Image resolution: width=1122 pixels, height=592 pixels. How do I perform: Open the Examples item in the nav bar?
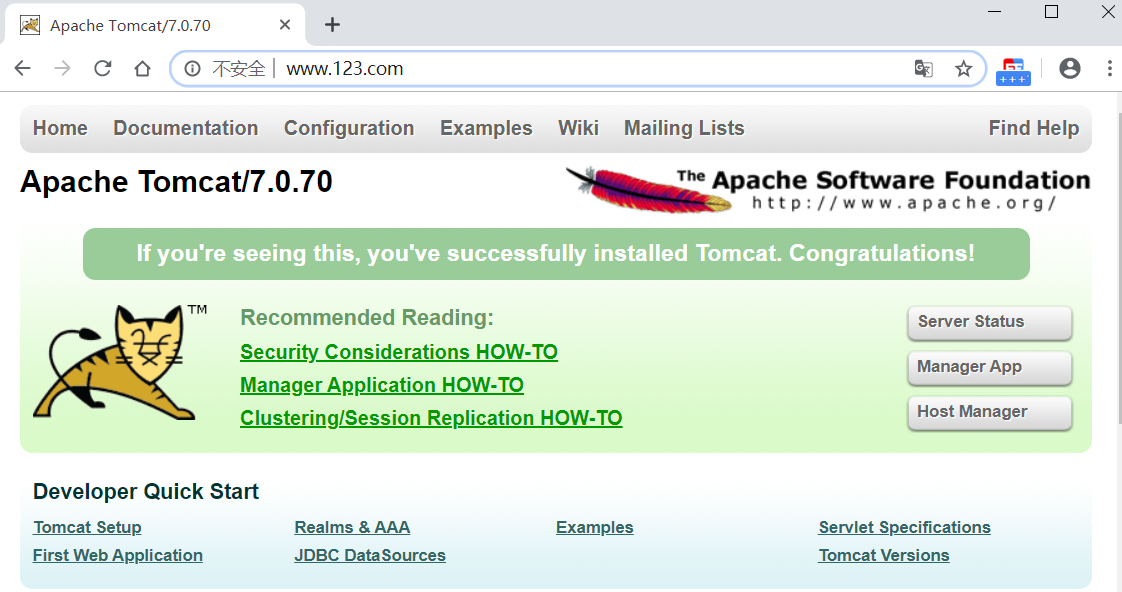[x=486, y=128]
